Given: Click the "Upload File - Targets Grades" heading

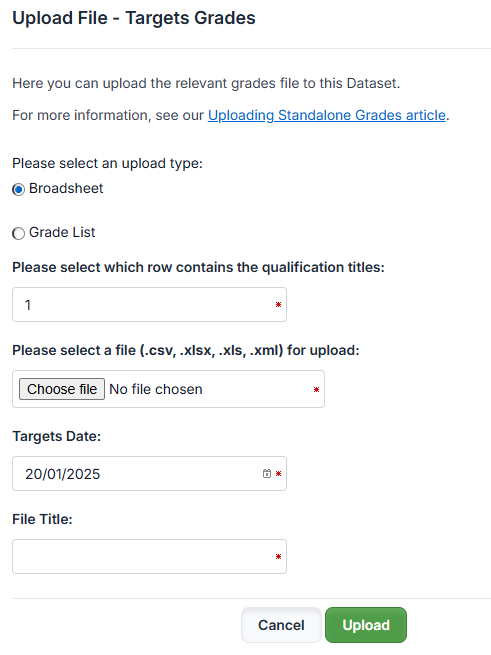Looking at the screenshot, I should point(134,18).
